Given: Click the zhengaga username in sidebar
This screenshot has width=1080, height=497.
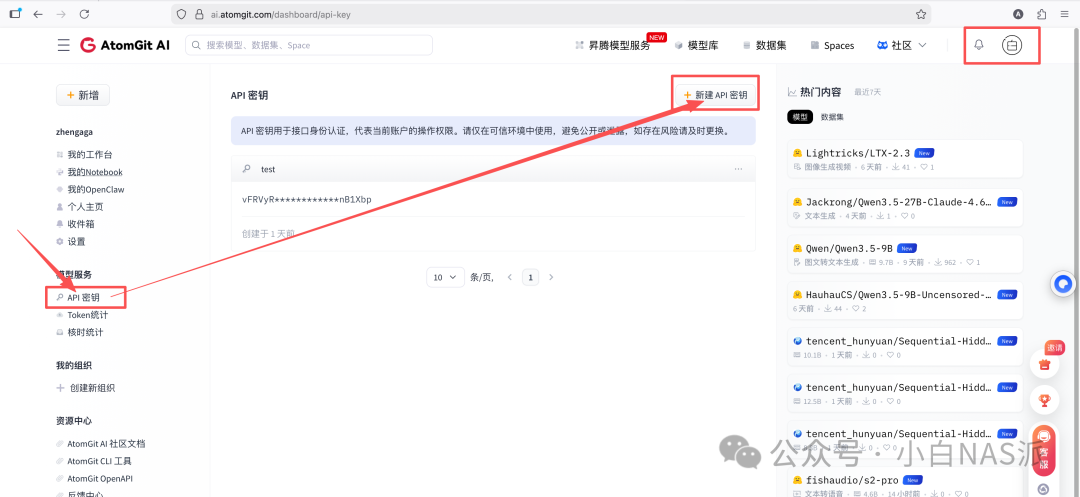Looking at the screenshot, I should click(74, 131).
